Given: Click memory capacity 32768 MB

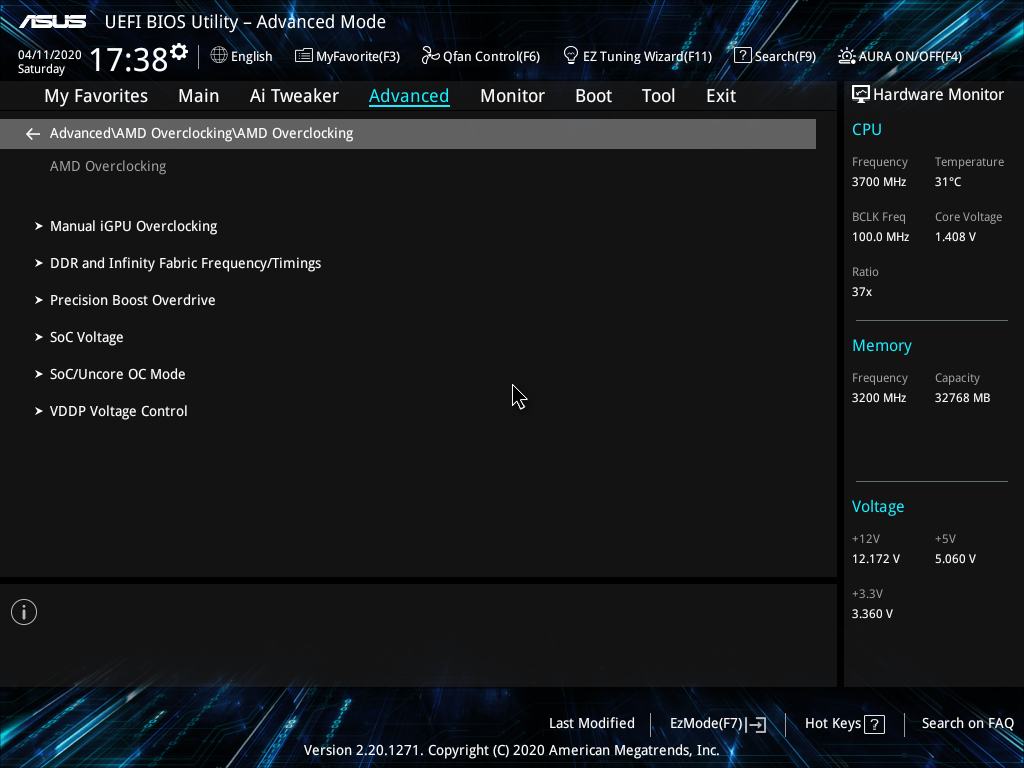Looking at the screenshot, I should [962, 398].
